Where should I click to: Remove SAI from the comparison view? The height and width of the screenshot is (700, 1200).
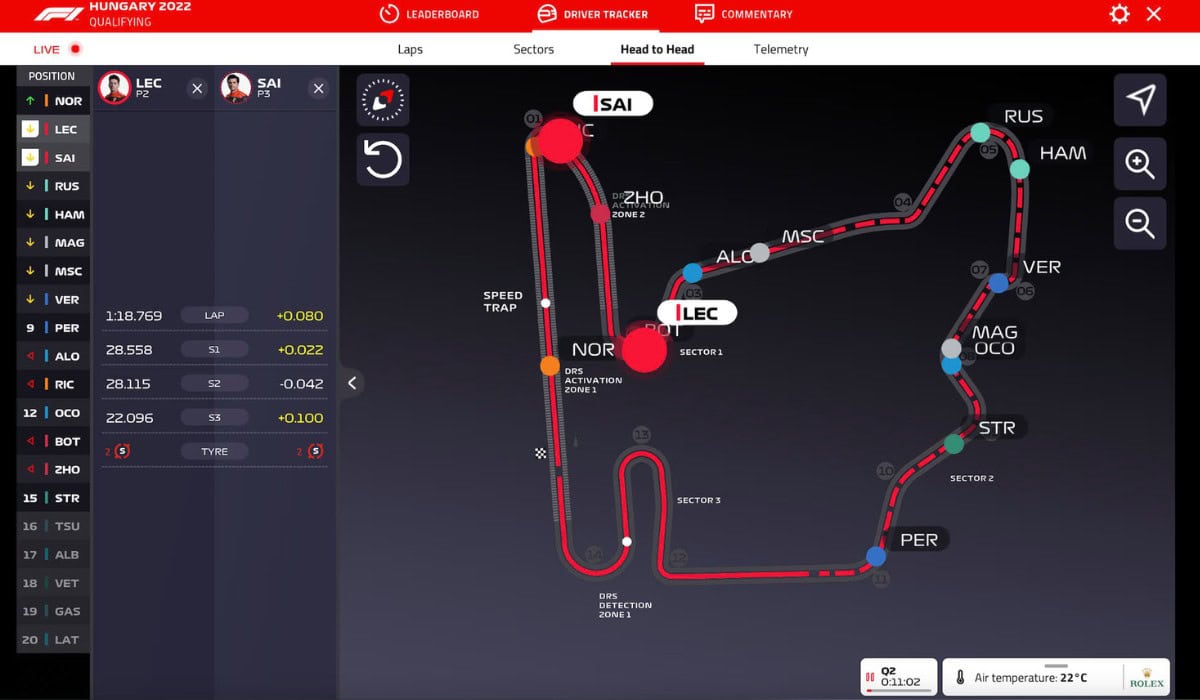[318, 88]
